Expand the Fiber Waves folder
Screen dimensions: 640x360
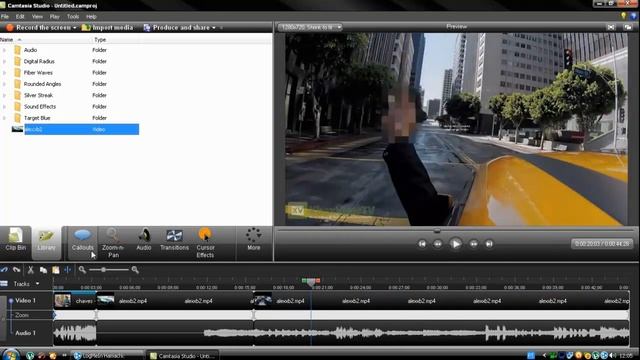click(x=4, y=73)
